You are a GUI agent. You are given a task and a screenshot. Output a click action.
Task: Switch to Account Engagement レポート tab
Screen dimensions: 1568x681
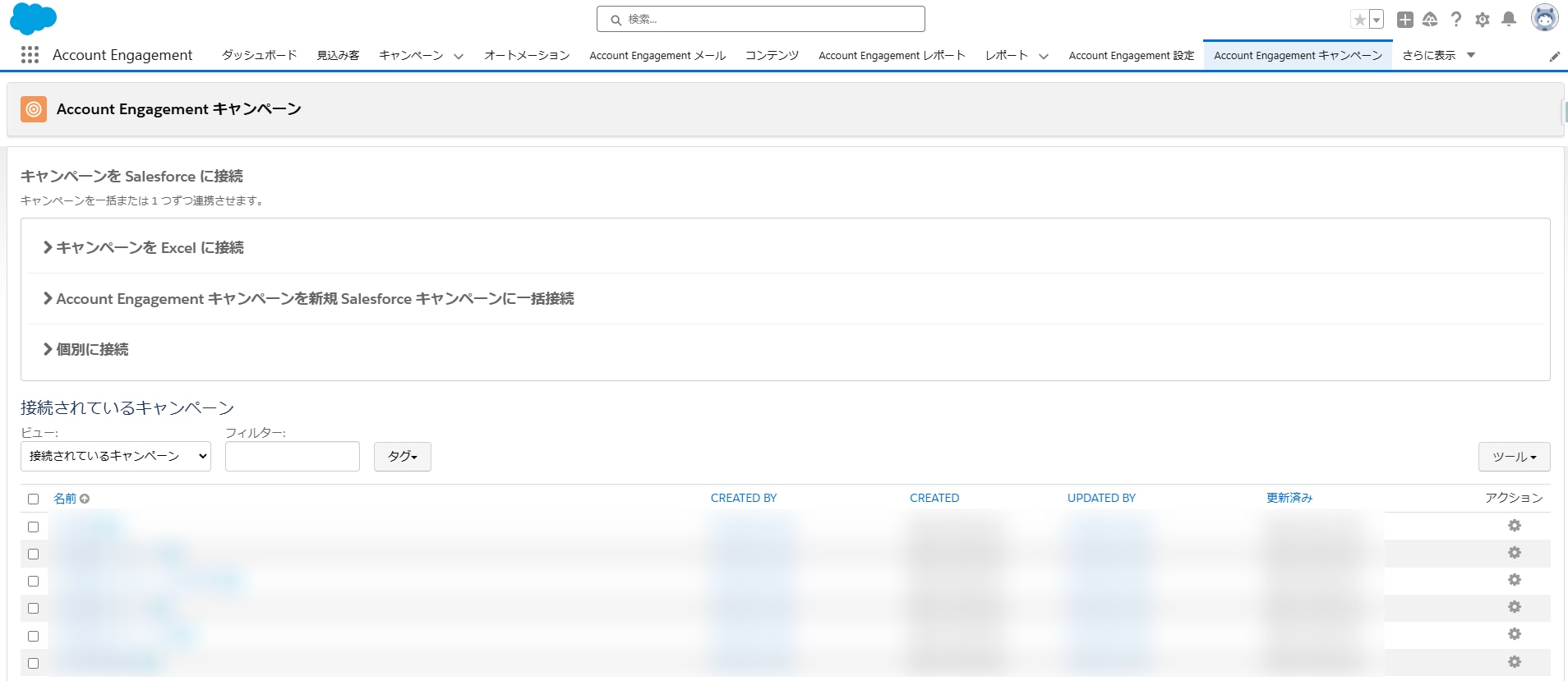[892, 55]
